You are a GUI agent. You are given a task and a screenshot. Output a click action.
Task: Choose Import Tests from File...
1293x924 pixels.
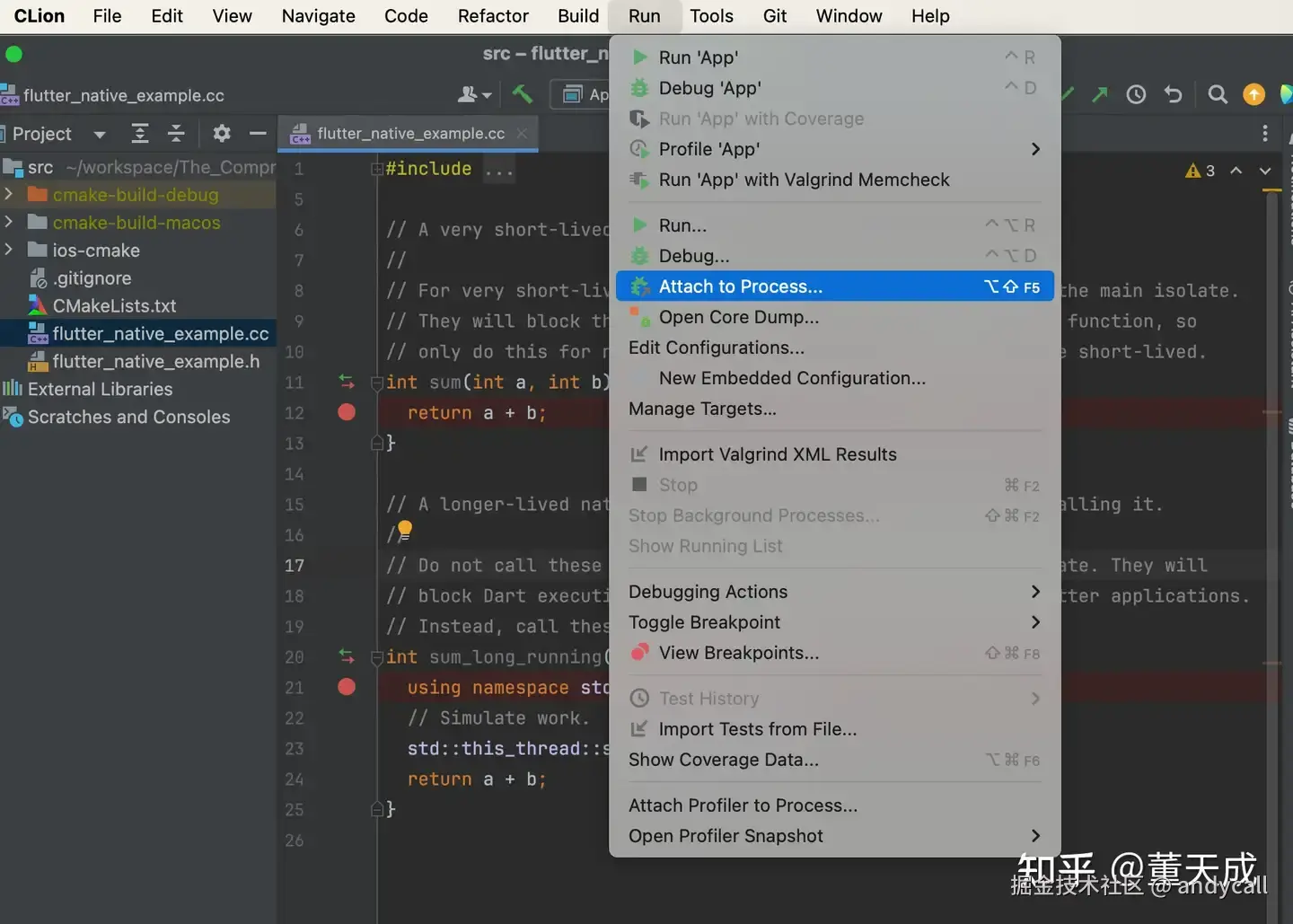[x=835, y=729]
